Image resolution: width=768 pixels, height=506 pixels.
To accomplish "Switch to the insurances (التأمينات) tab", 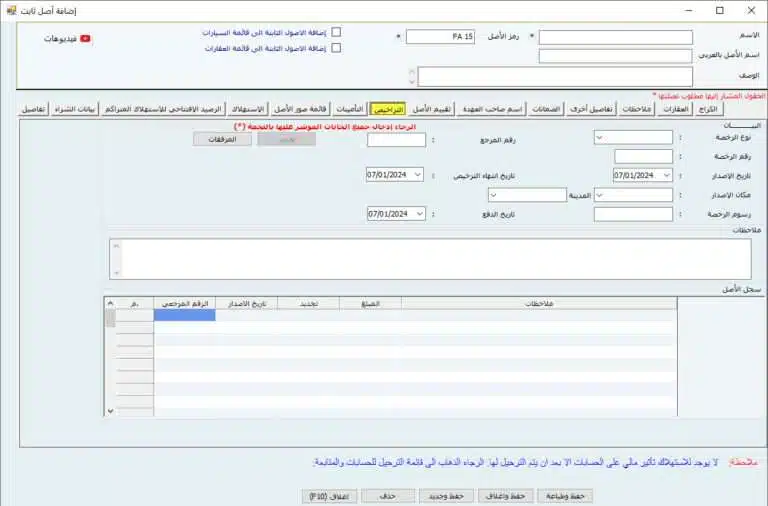I will (x=350, y=108).
